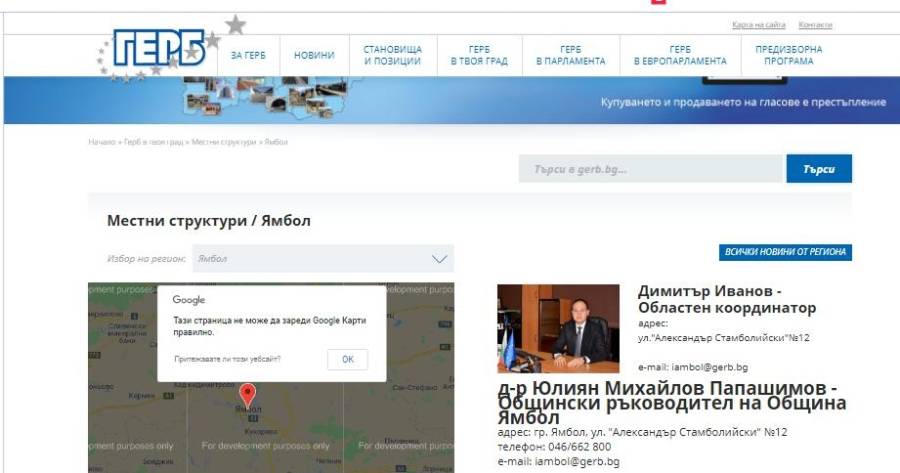Expand the region dropdown showing Ямбол
Image resolution: width=900 pixels, height=473 pixels.
(322, 259)
